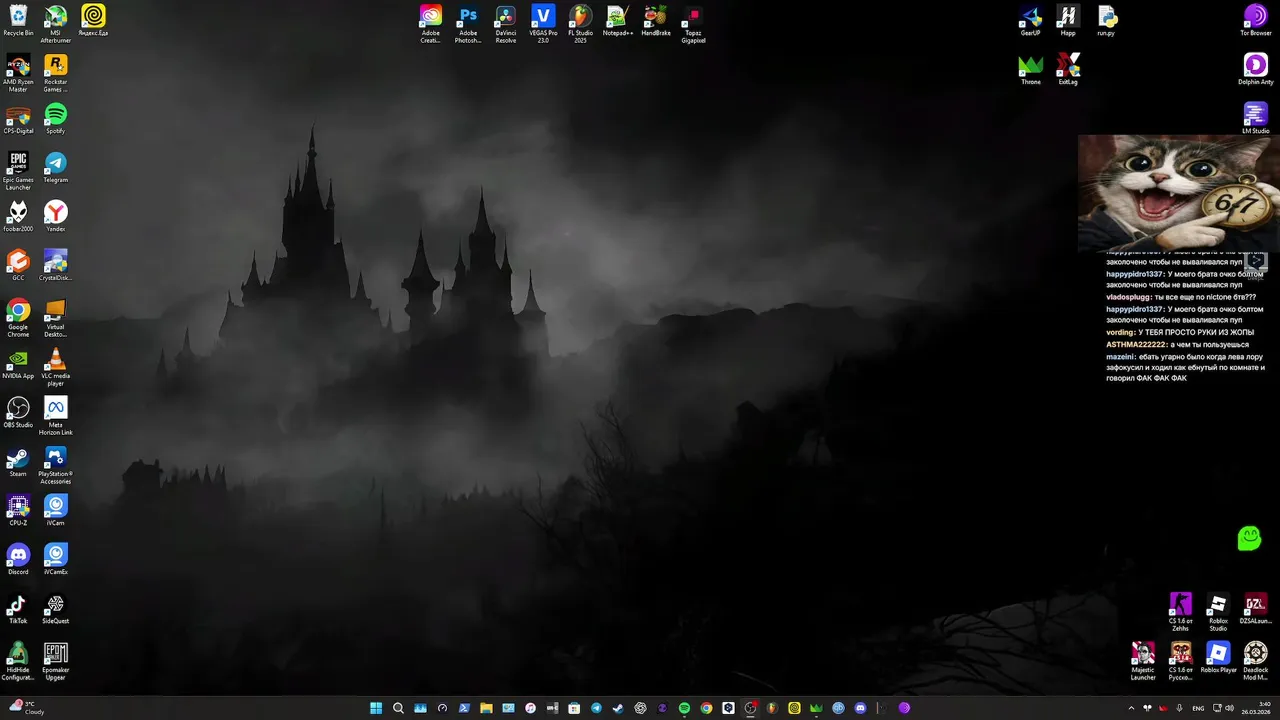Launch VEGAS Pro 23.0 shortcut
Image resolution: width=1280 pixels, height=720 pixels.
[x=543, y=24]
